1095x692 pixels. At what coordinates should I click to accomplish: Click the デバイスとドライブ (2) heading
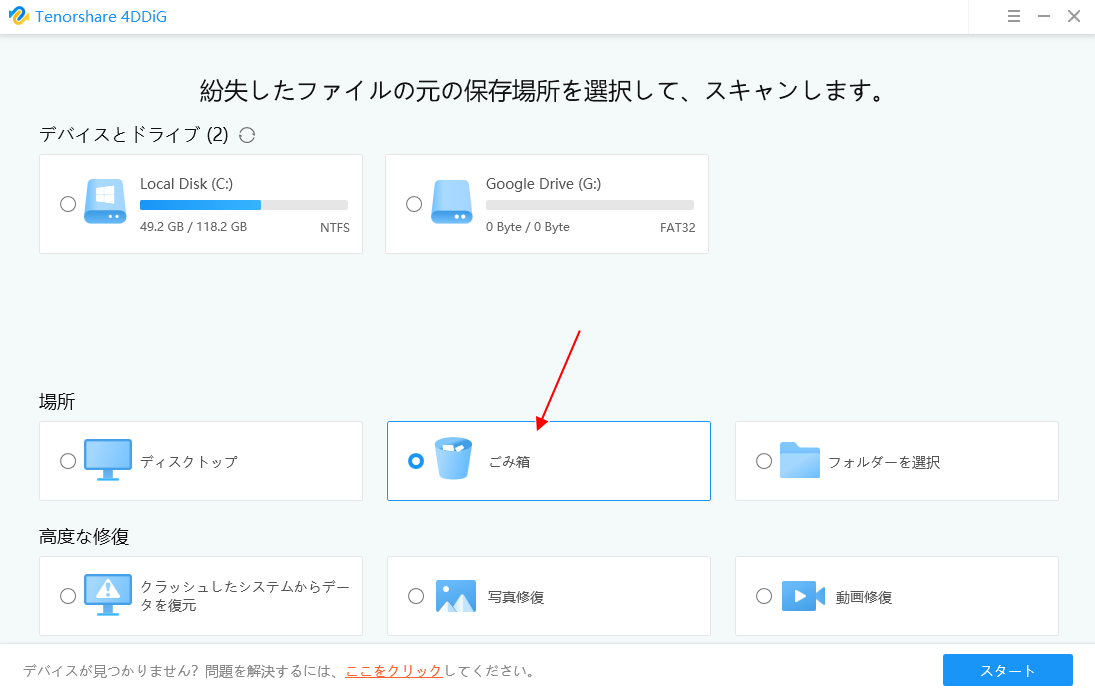[133, 134]
